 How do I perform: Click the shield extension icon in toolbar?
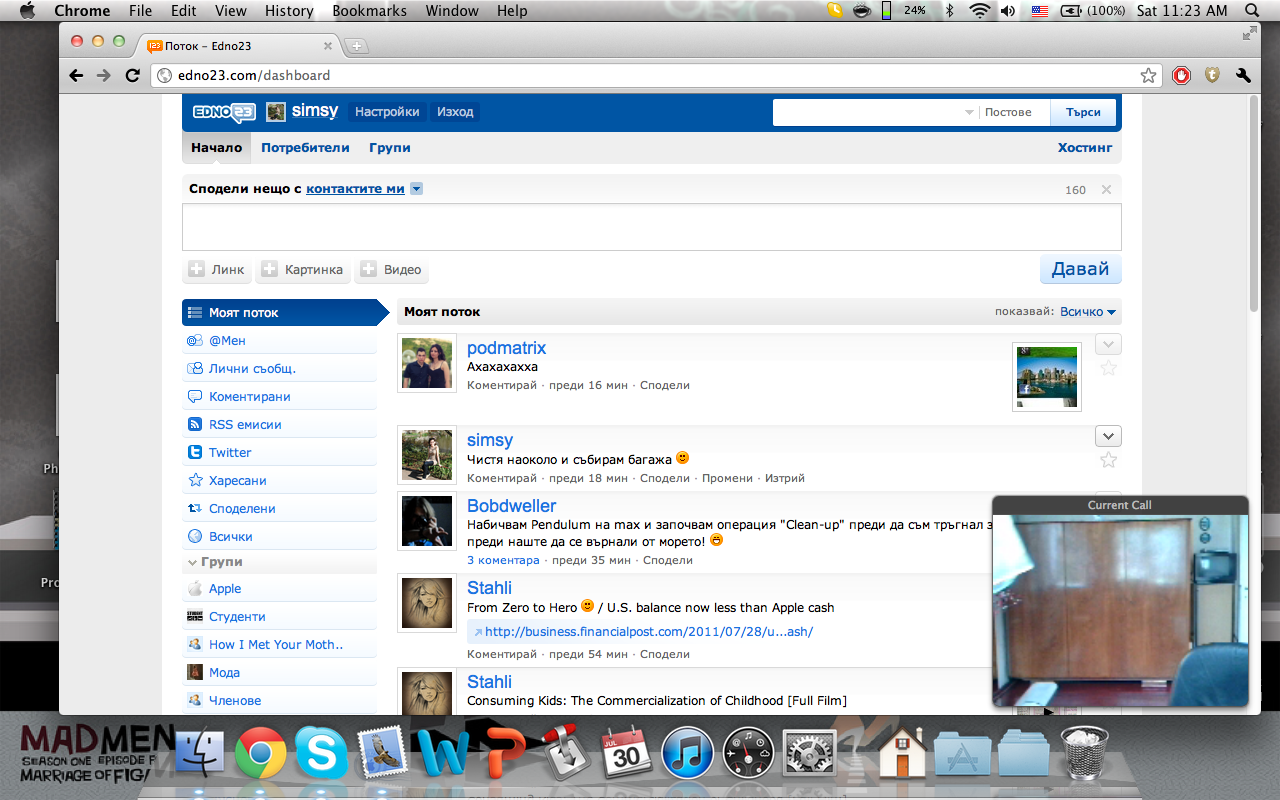1212,75
